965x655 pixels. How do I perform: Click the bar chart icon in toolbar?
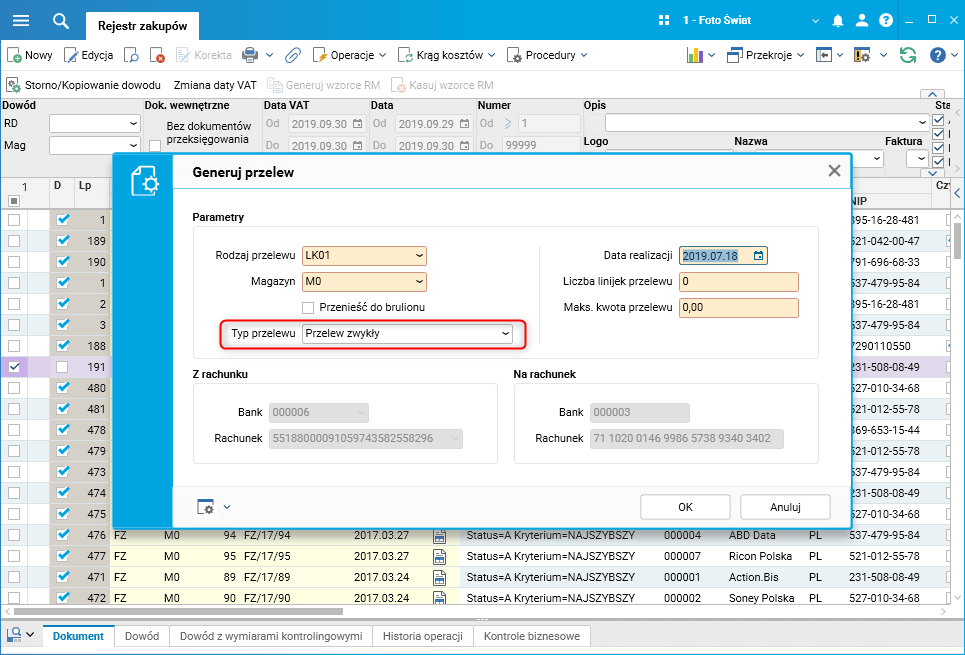tap(695, 56)
